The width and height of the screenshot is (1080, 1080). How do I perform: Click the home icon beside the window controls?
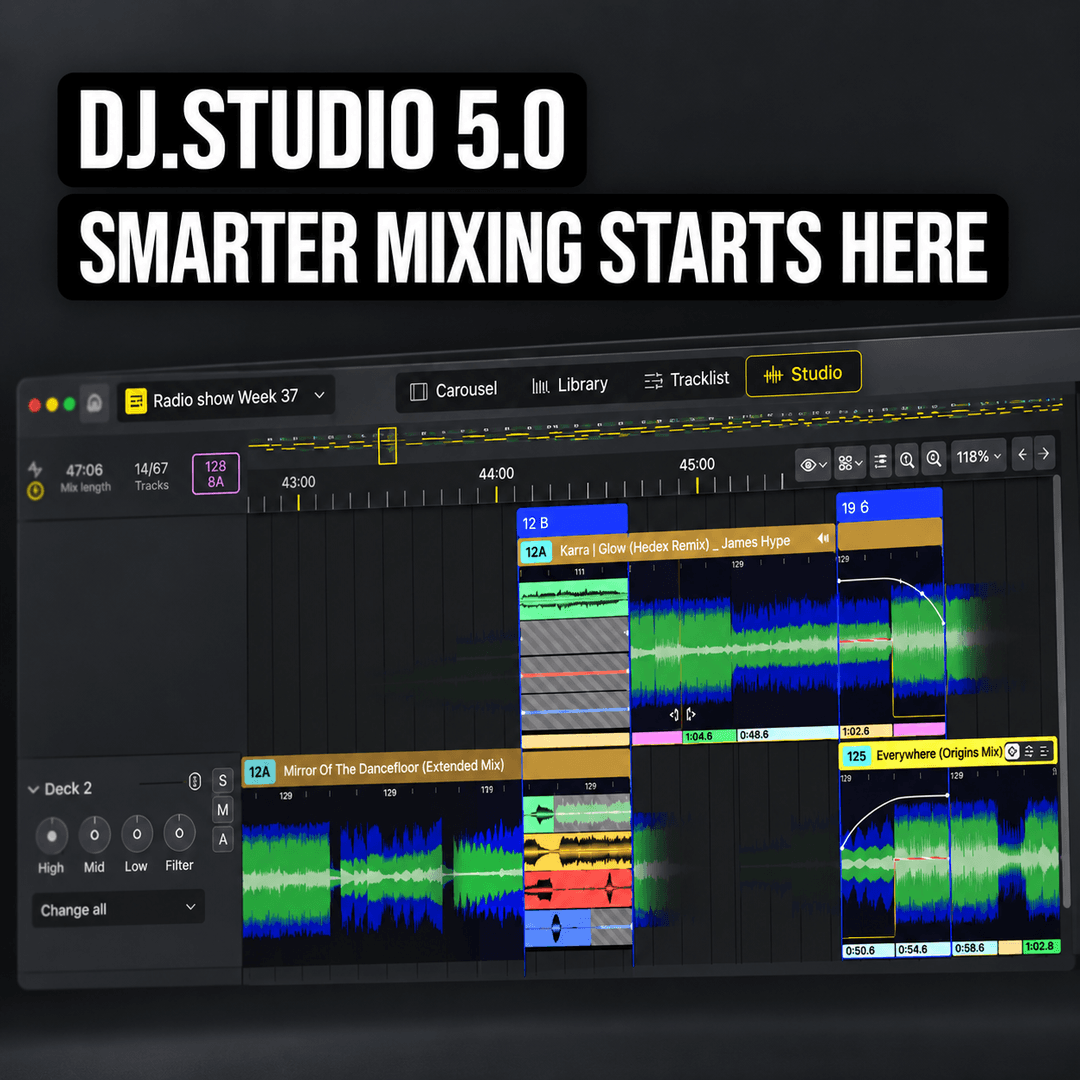(x=94, y=403)
